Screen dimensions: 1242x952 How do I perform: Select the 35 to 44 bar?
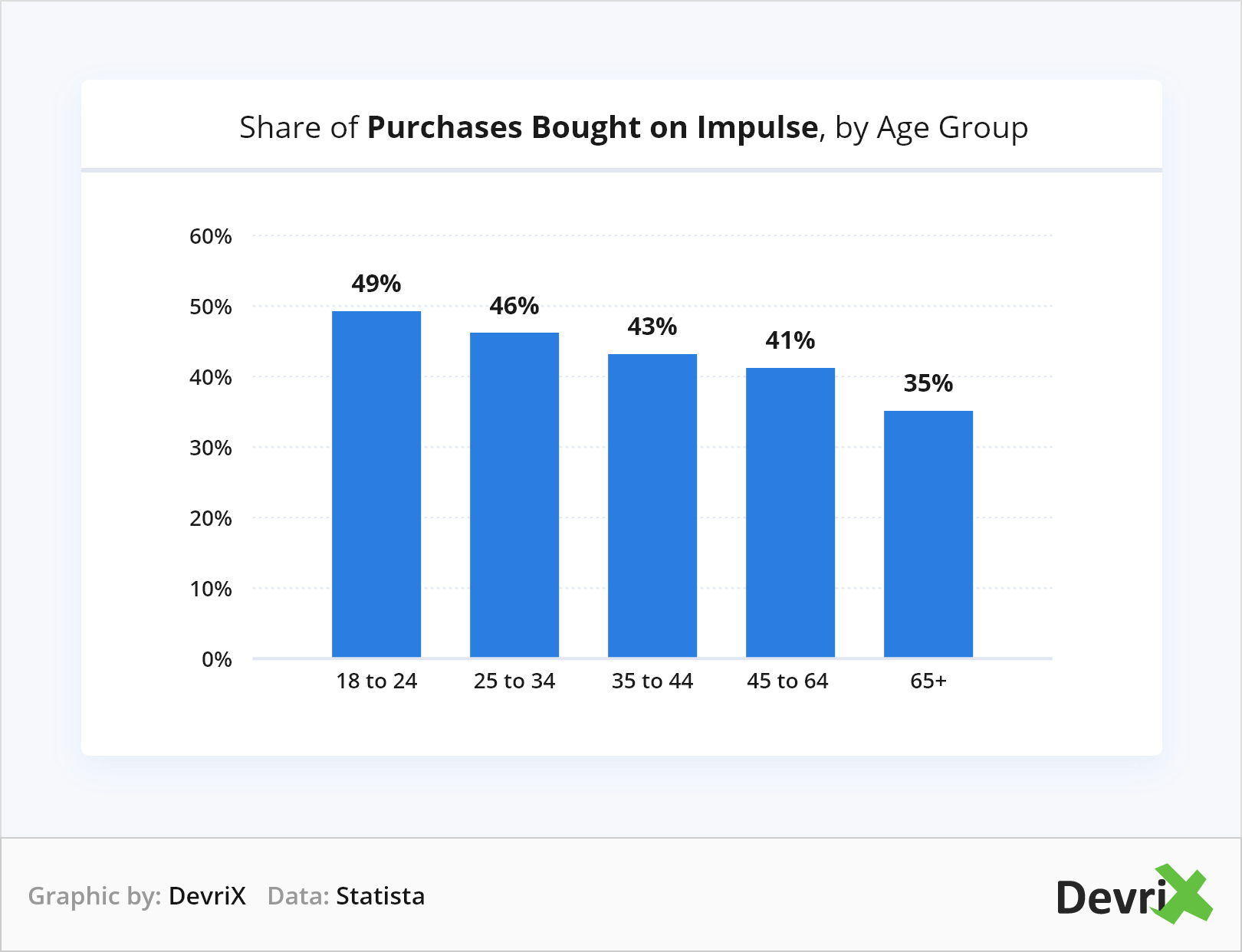click(652, 506)
